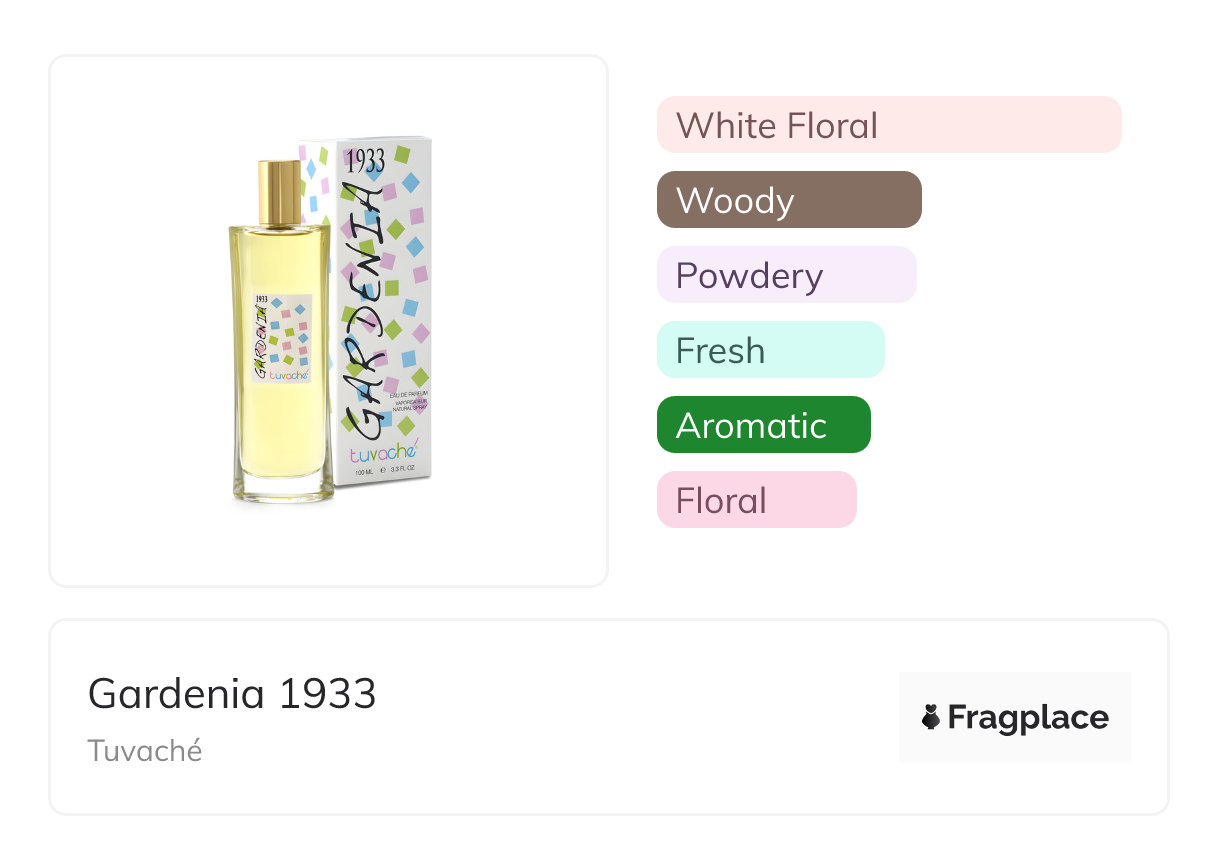Click the Fragplace bottle logo icon
The height and width of the screenshot is (864, 1218).
click(931, 717)
